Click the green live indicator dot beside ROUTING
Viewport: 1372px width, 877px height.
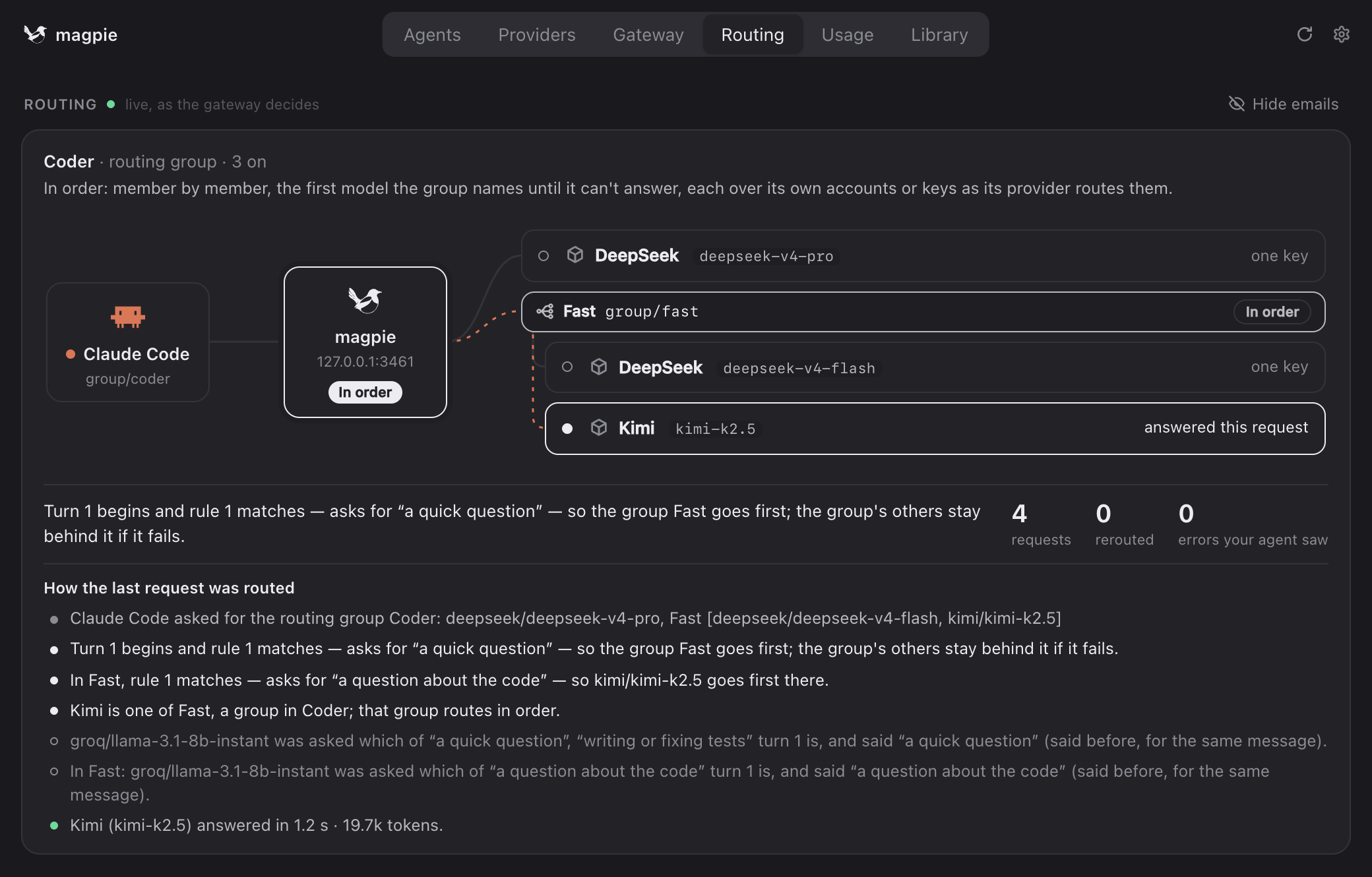(111, 104)
